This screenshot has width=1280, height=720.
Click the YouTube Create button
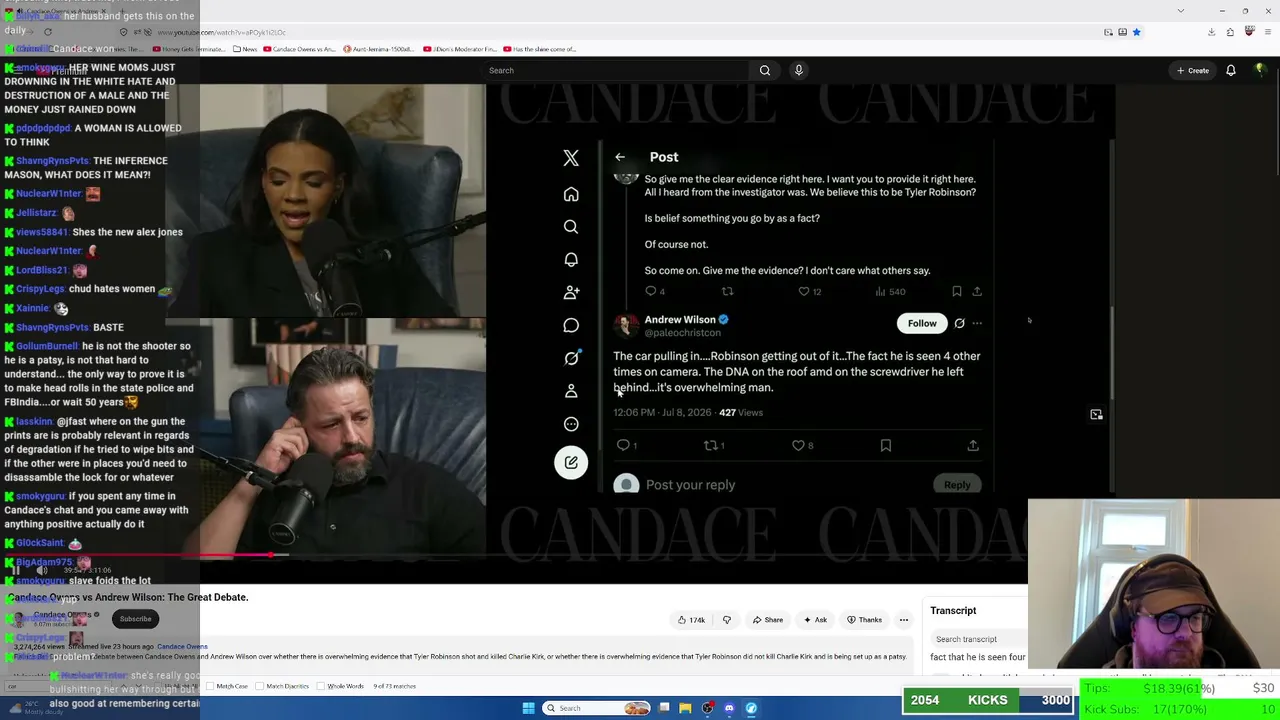[1193, 70]
